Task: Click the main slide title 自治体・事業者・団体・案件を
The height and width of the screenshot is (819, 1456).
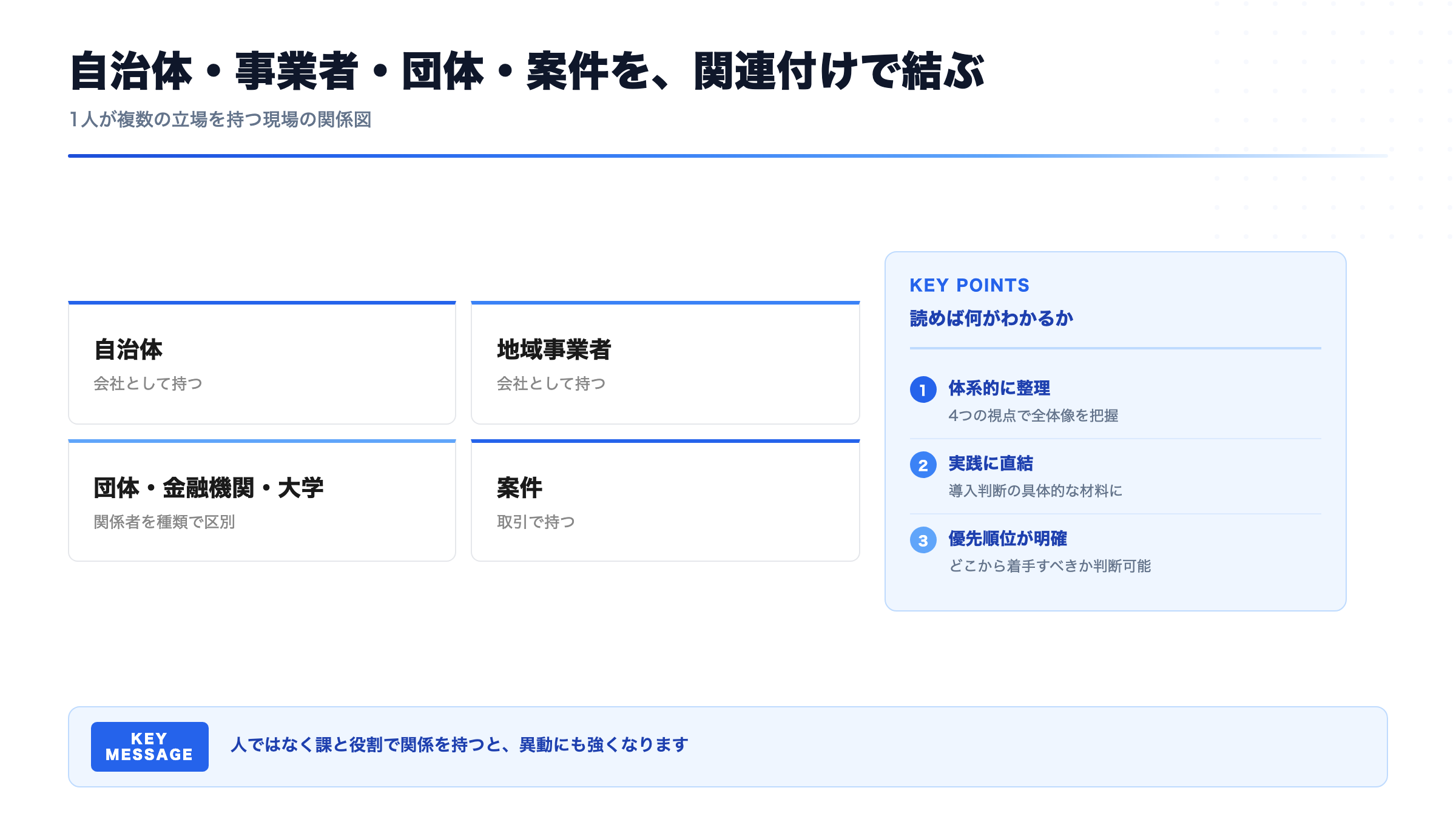Action: 527,72
